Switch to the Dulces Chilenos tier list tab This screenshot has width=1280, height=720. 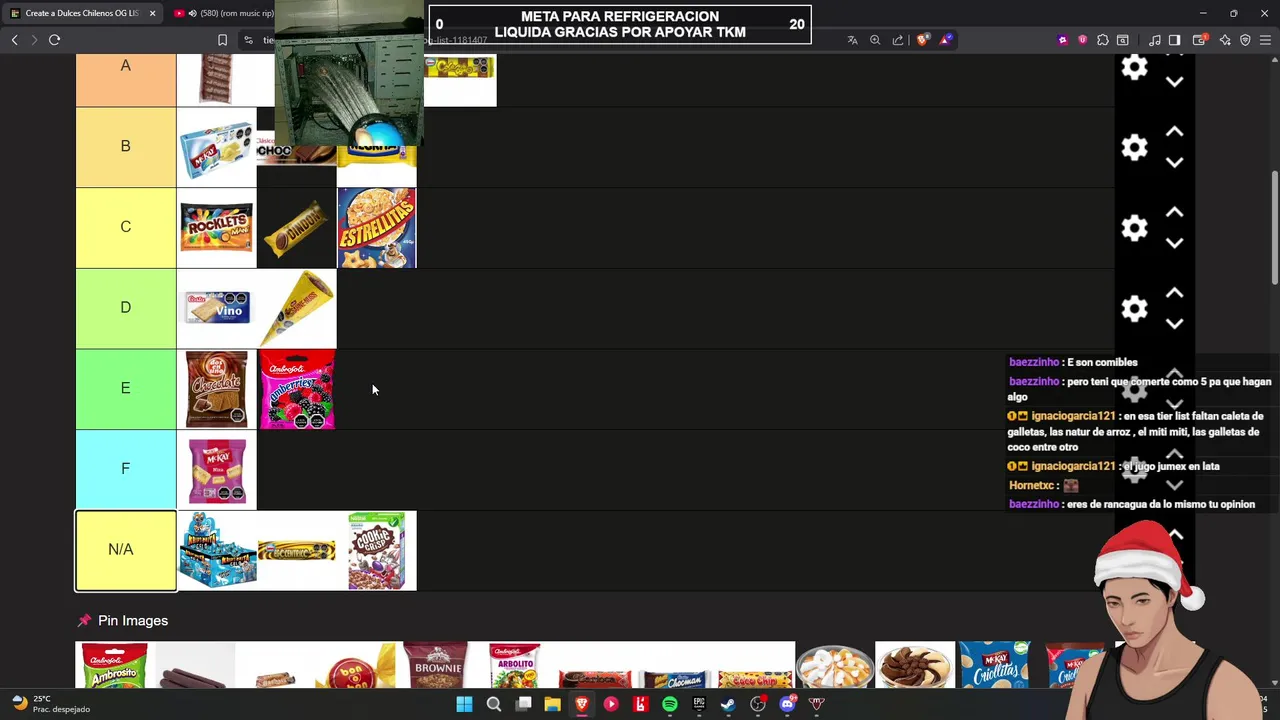point(82,13)
